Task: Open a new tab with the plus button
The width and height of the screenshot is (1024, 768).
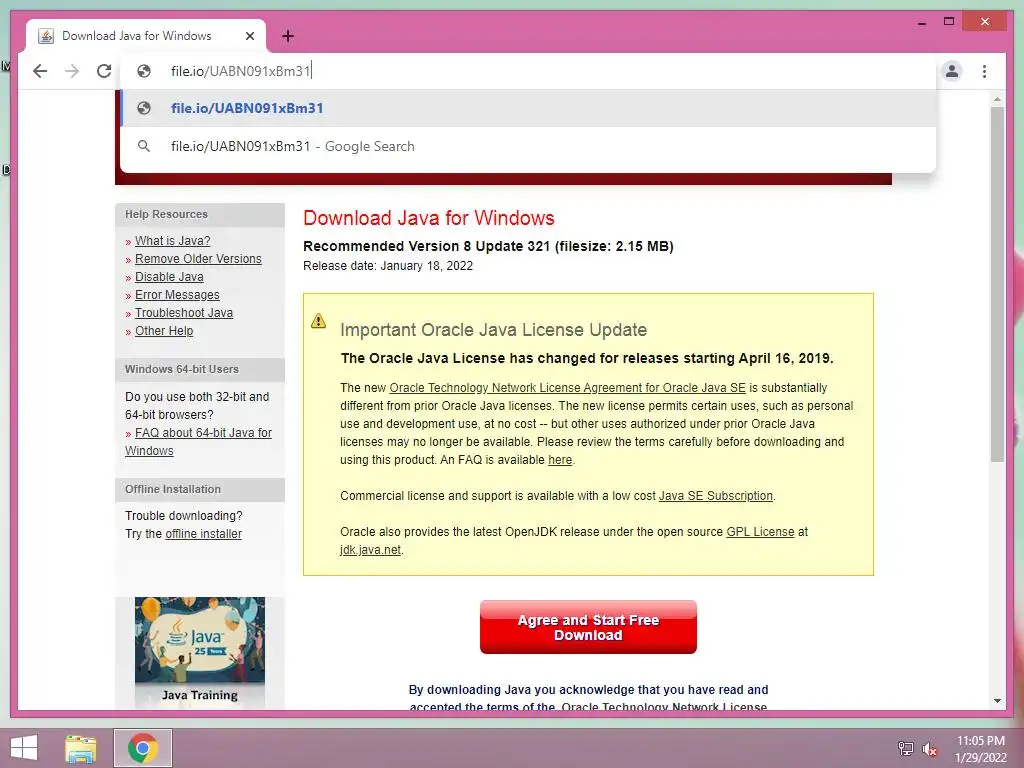Action: tap(288, 36)
